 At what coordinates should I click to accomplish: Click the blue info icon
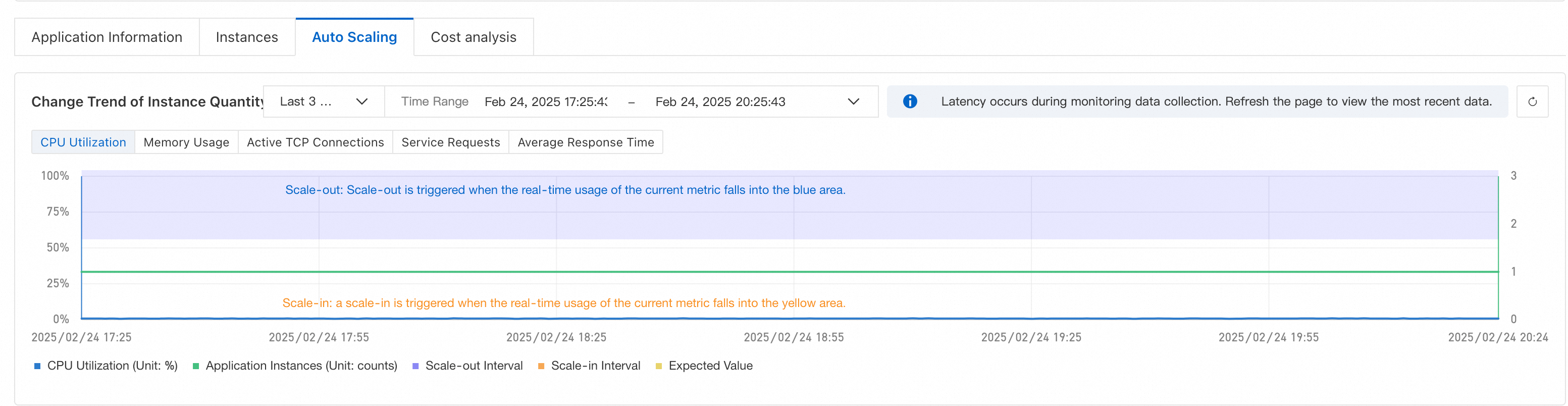pyautogui.click(x=909, y=101)
